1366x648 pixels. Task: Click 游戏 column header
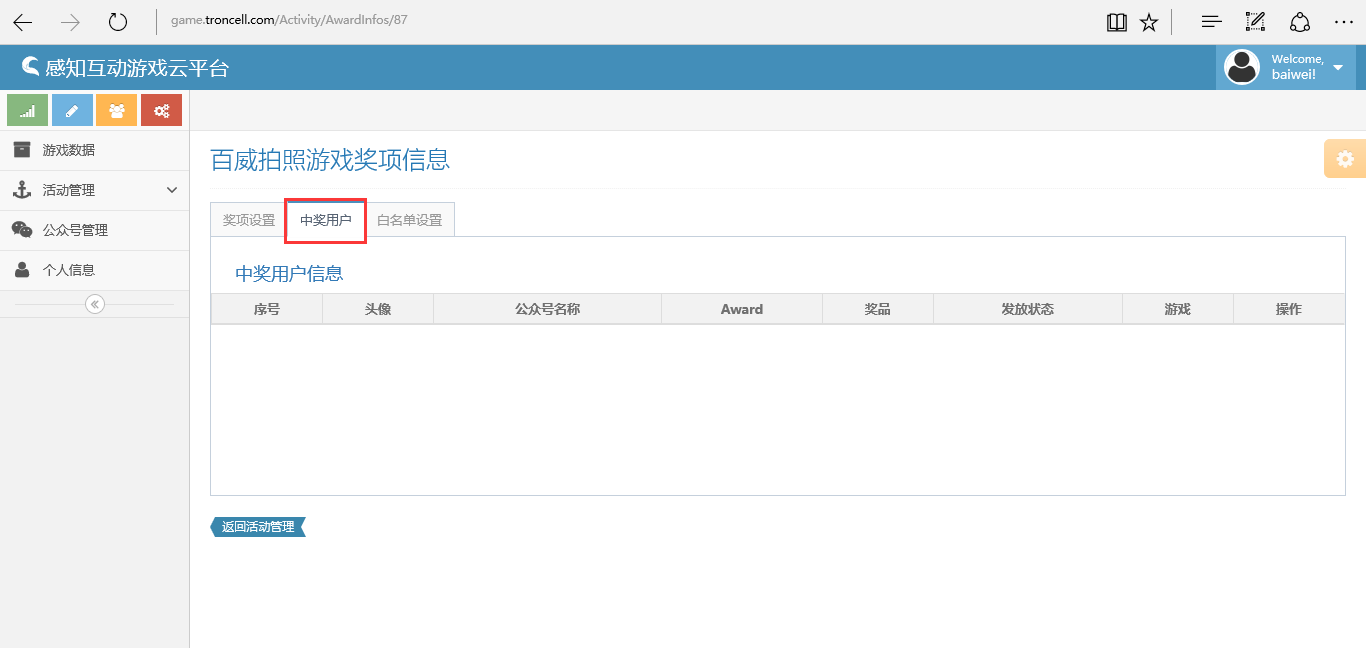pos(1178,309)
